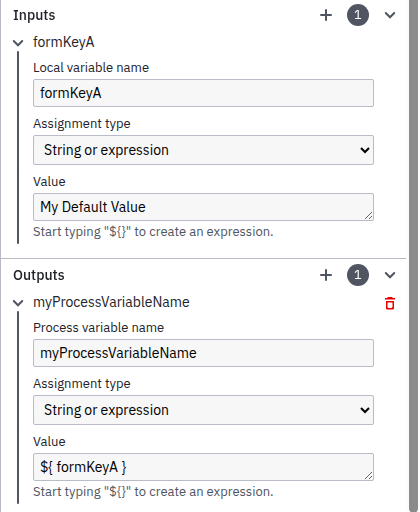Click the ${ formKeyA } value field
The image size is (420, 512).
[203, 467]
